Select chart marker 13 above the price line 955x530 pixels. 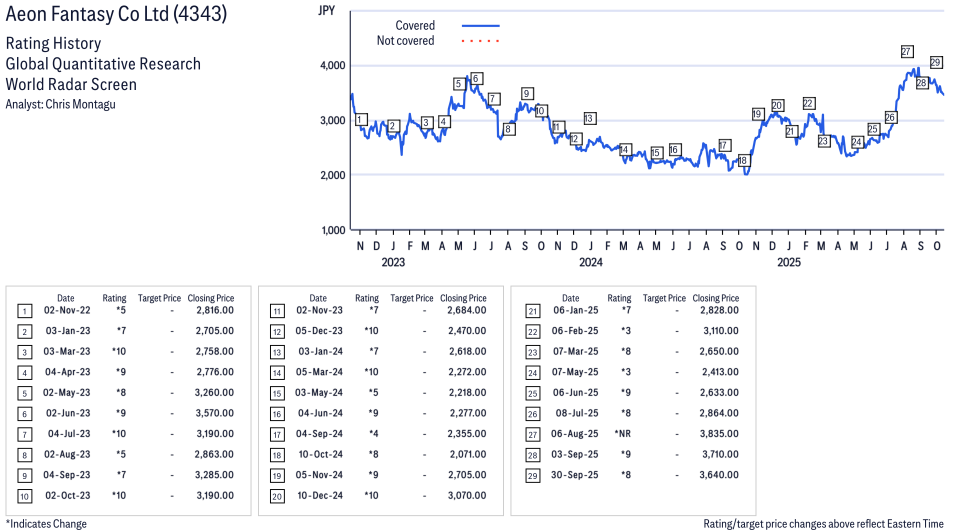click(x=589, y=118)
